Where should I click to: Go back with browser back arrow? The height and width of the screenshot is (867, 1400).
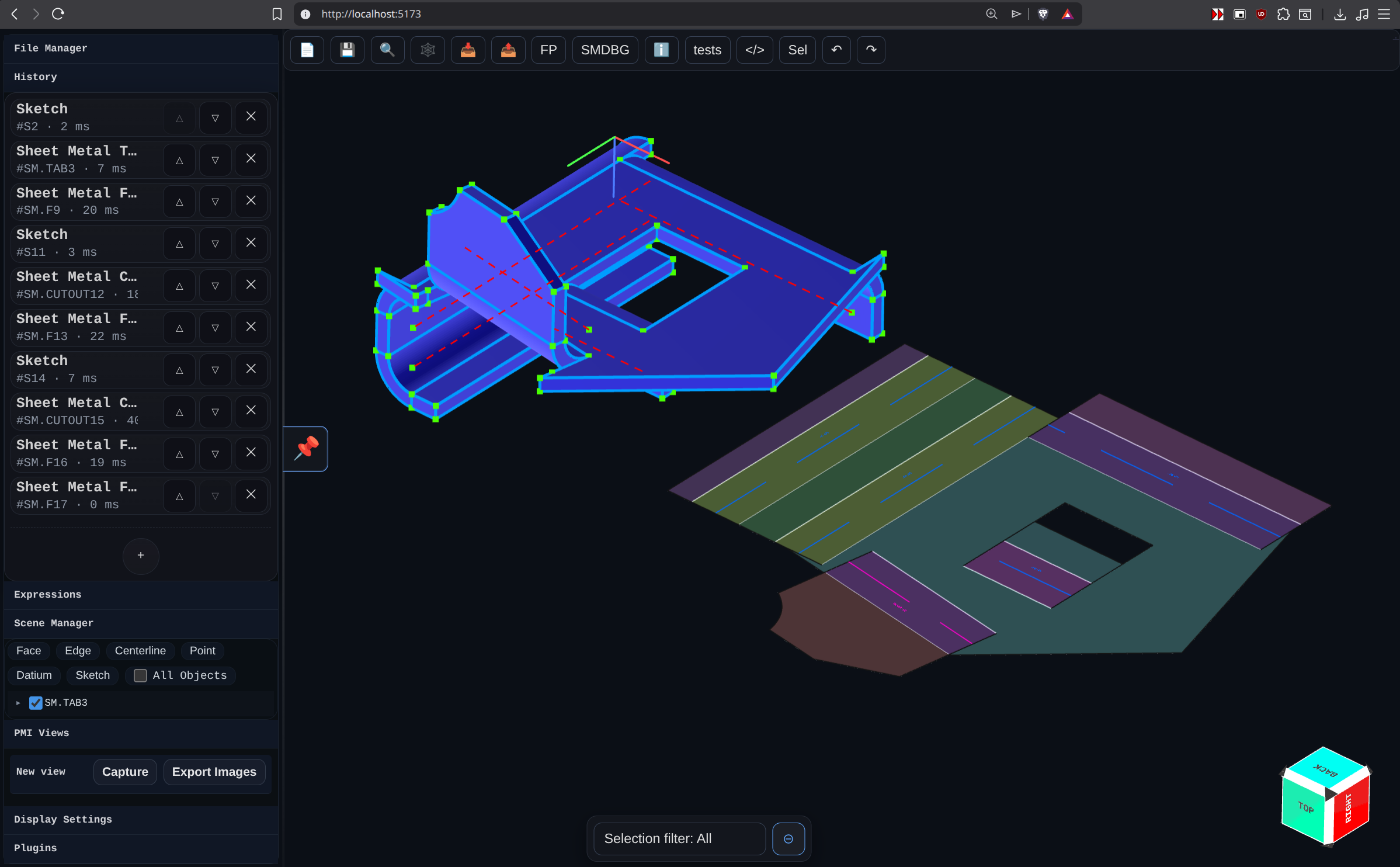[15, 14]
